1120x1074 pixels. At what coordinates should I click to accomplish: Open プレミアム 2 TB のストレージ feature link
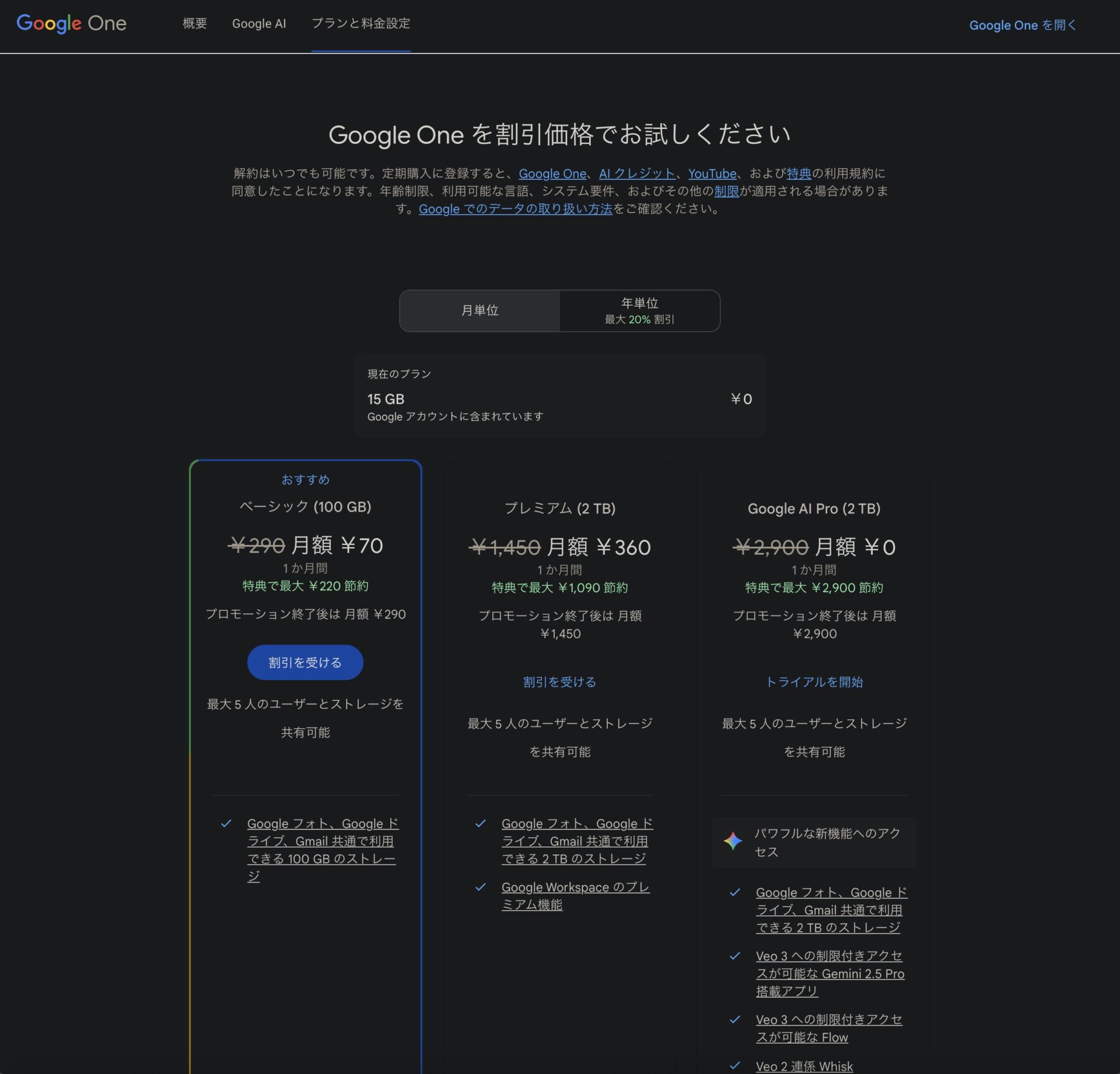click(576, 841)
